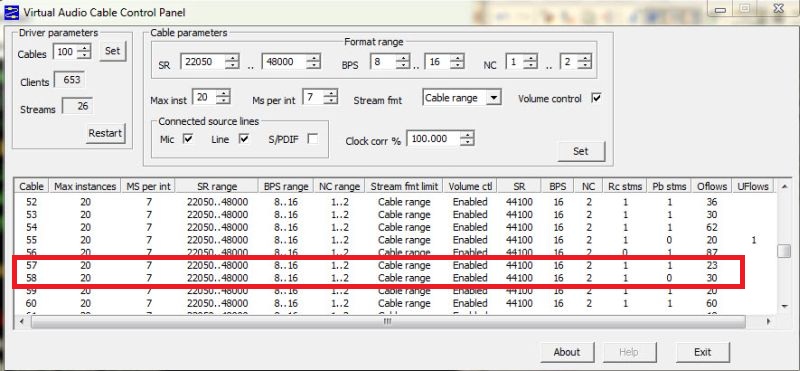Click the Max inst spinner arrows

[x=223, y=97]
